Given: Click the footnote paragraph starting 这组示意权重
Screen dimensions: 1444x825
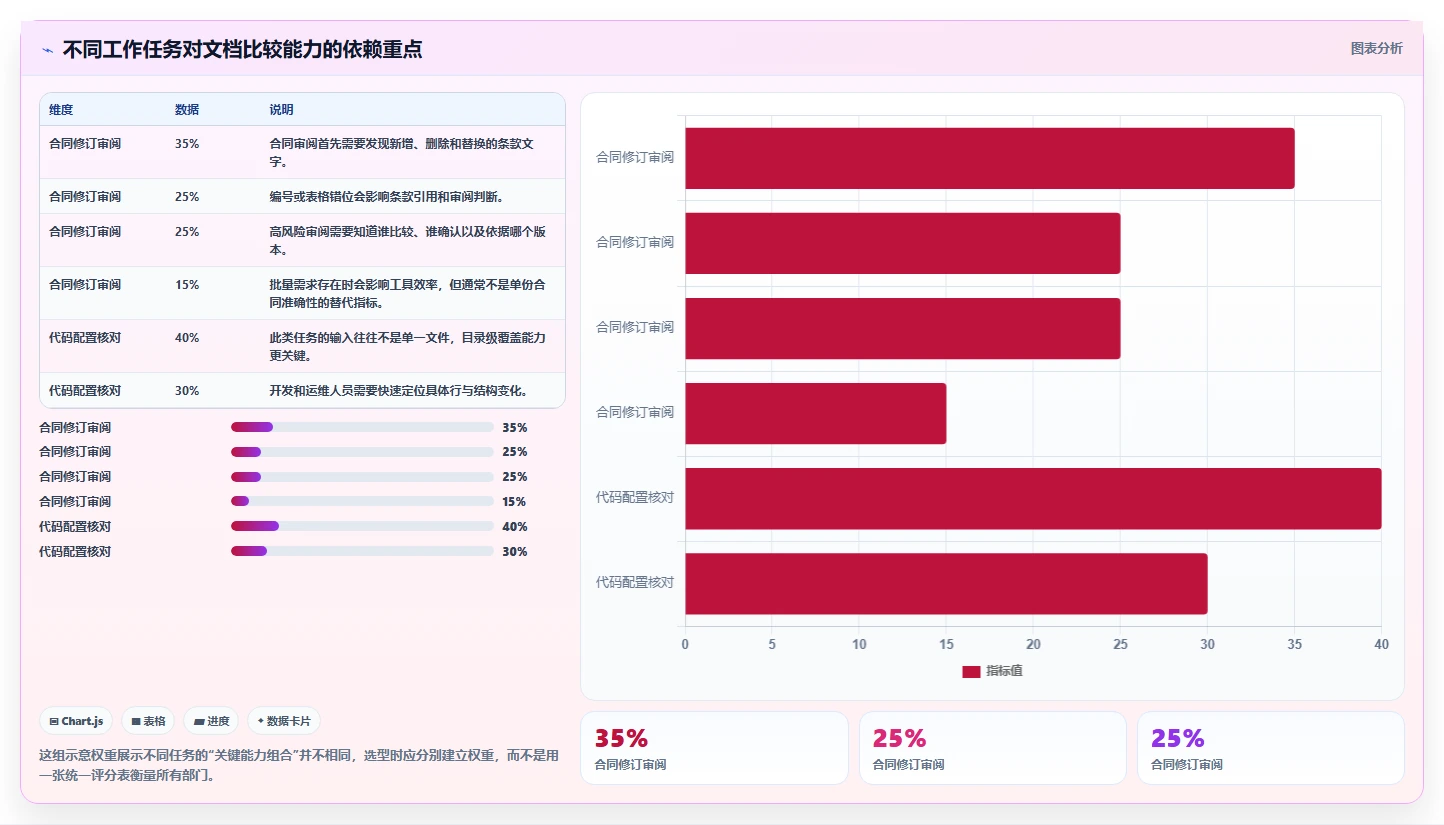Looking at the screenshot, I should (299, 765).
